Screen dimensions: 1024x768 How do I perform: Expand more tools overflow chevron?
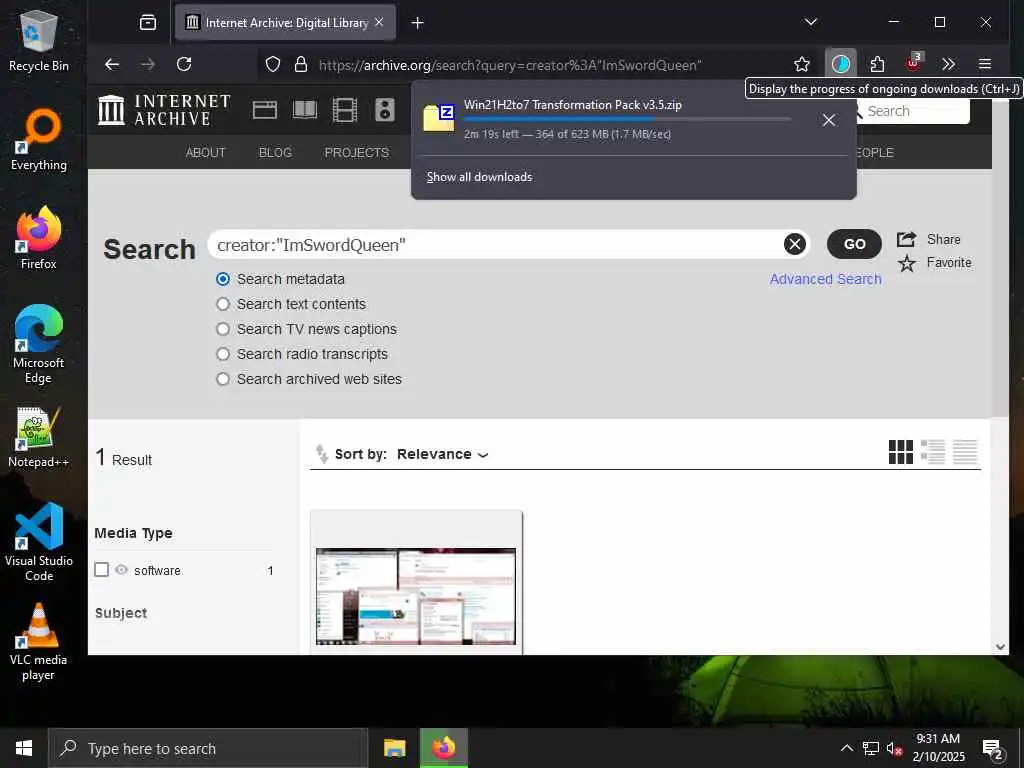[949, 64]
